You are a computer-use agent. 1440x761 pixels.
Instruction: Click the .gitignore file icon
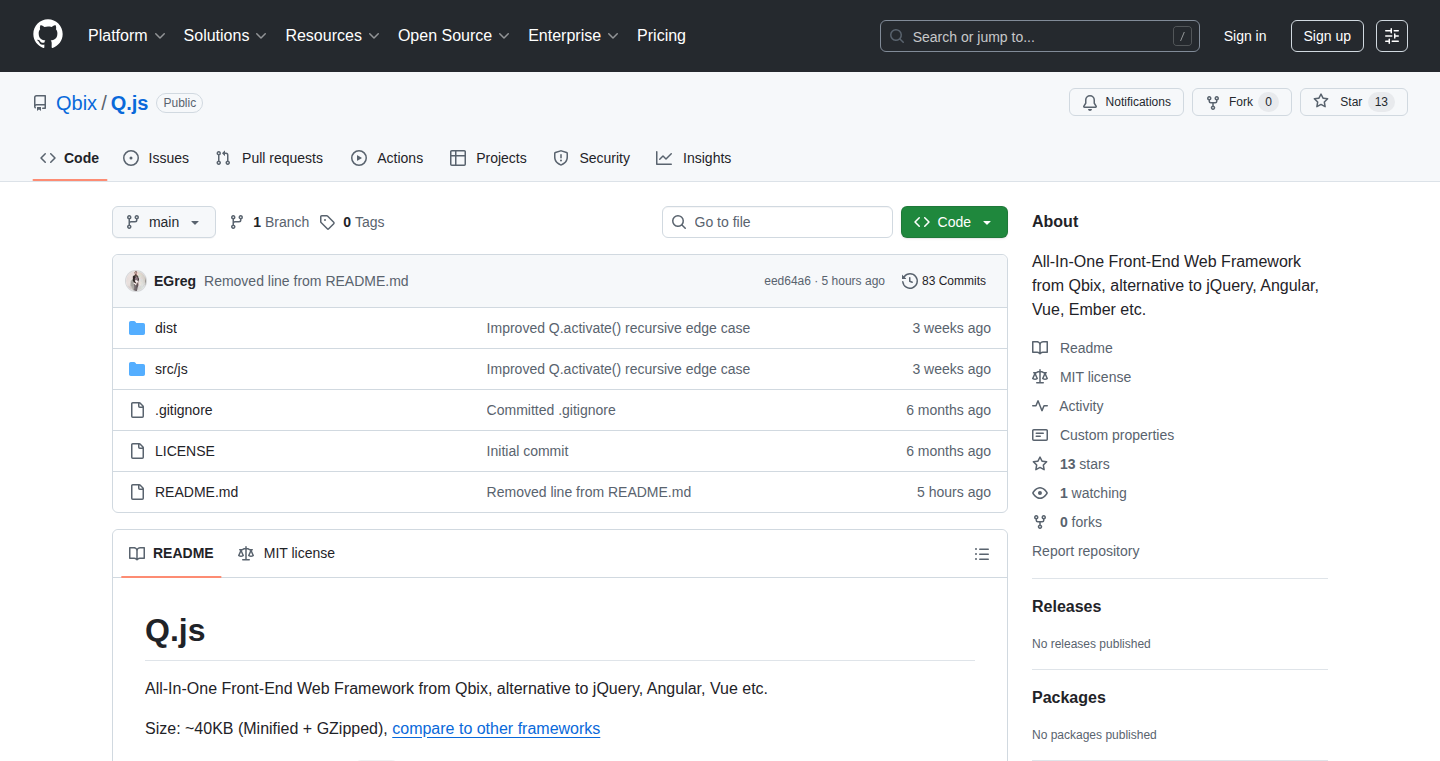(x=137, y=410)
